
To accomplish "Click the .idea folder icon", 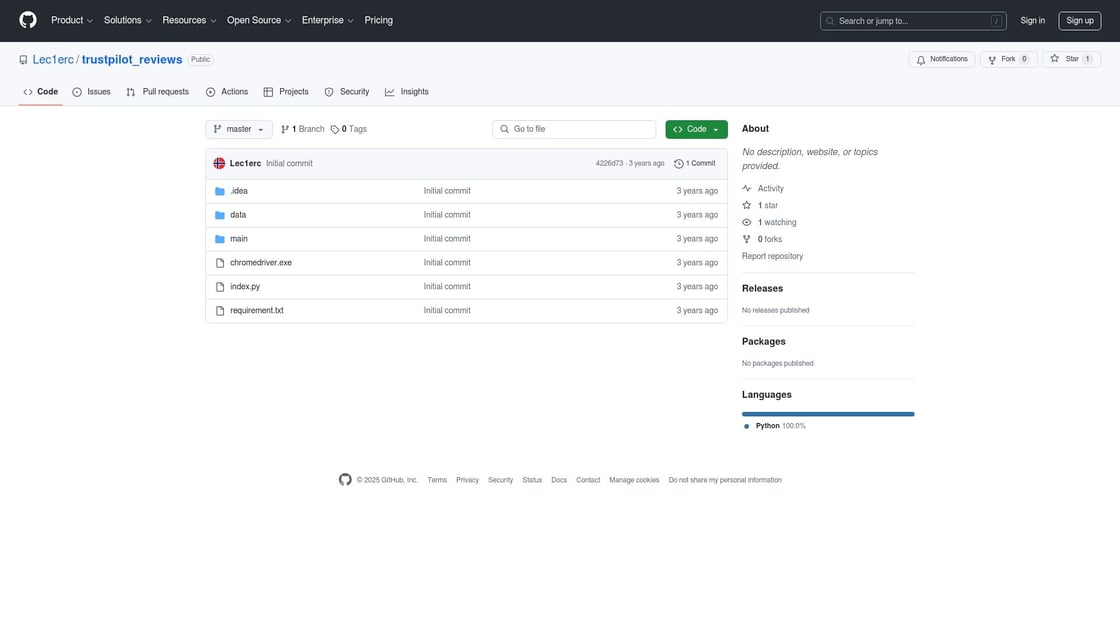I will [220, 191].
